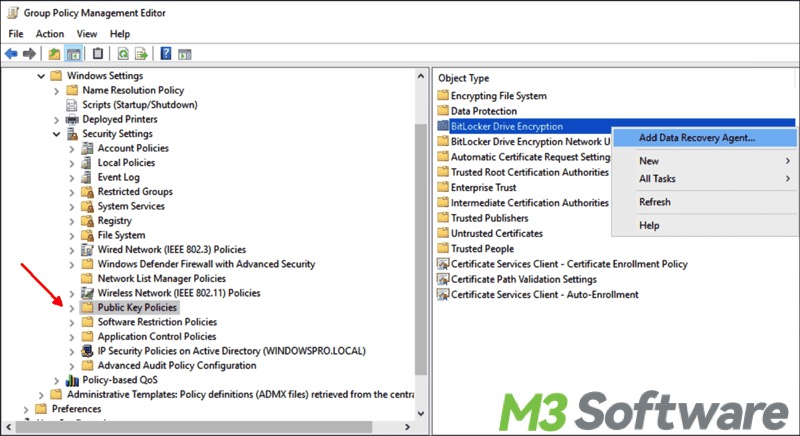The width and height of the screenshot is (800, 436).
Task: Click the Group Policy Management Editor title icon
Action: (x=13, y=13)
